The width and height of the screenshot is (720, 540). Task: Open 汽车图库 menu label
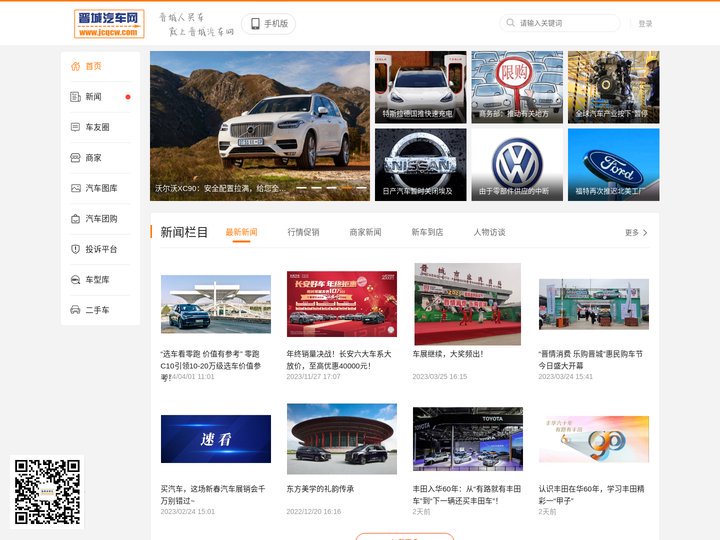(101, 188)
